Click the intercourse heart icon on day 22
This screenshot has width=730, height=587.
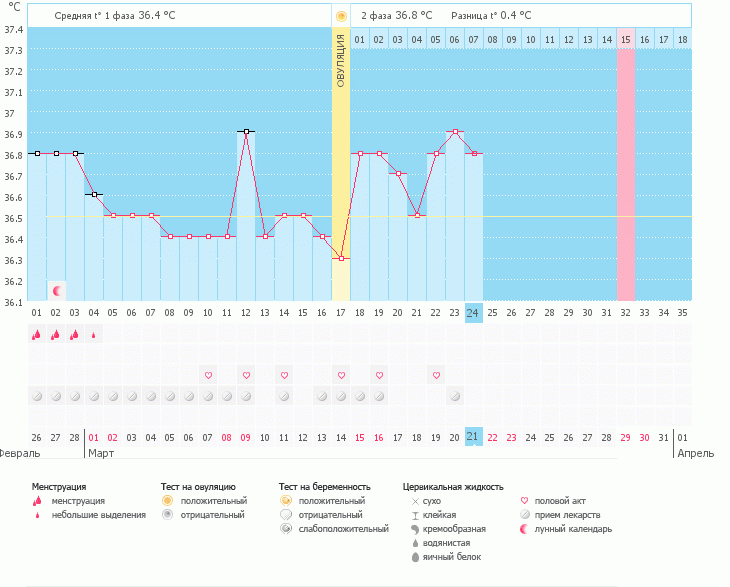(x=436, y=375)
